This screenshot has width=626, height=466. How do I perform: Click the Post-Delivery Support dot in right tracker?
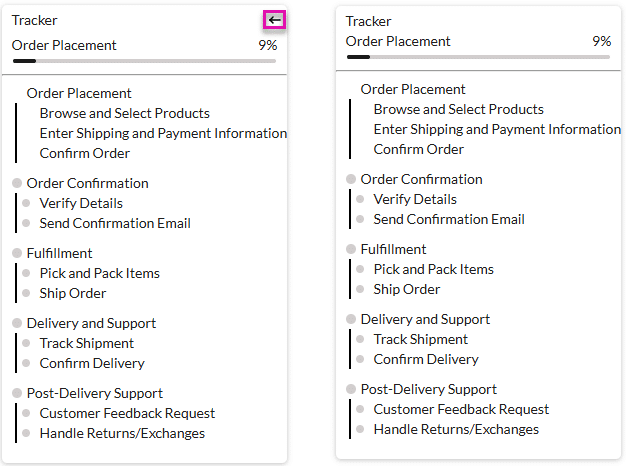click(x=351, y=389)
